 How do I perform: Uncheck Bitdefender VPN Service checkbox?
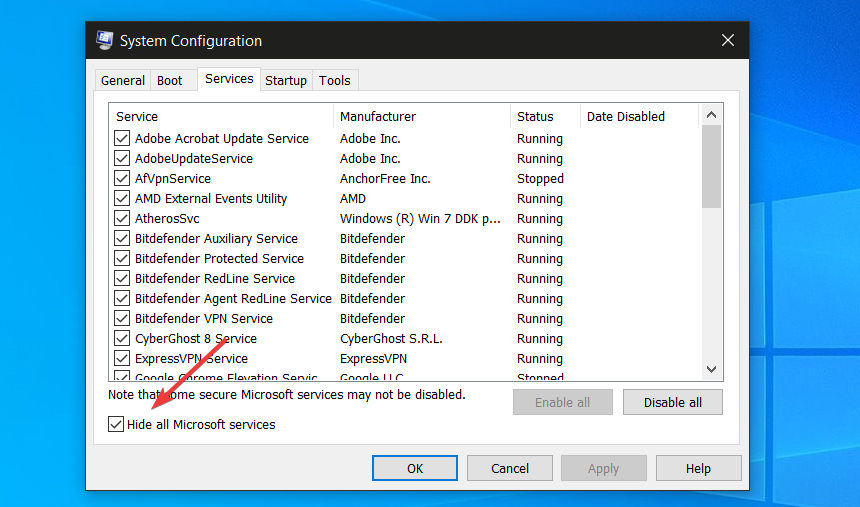click(x=122, y=319)
